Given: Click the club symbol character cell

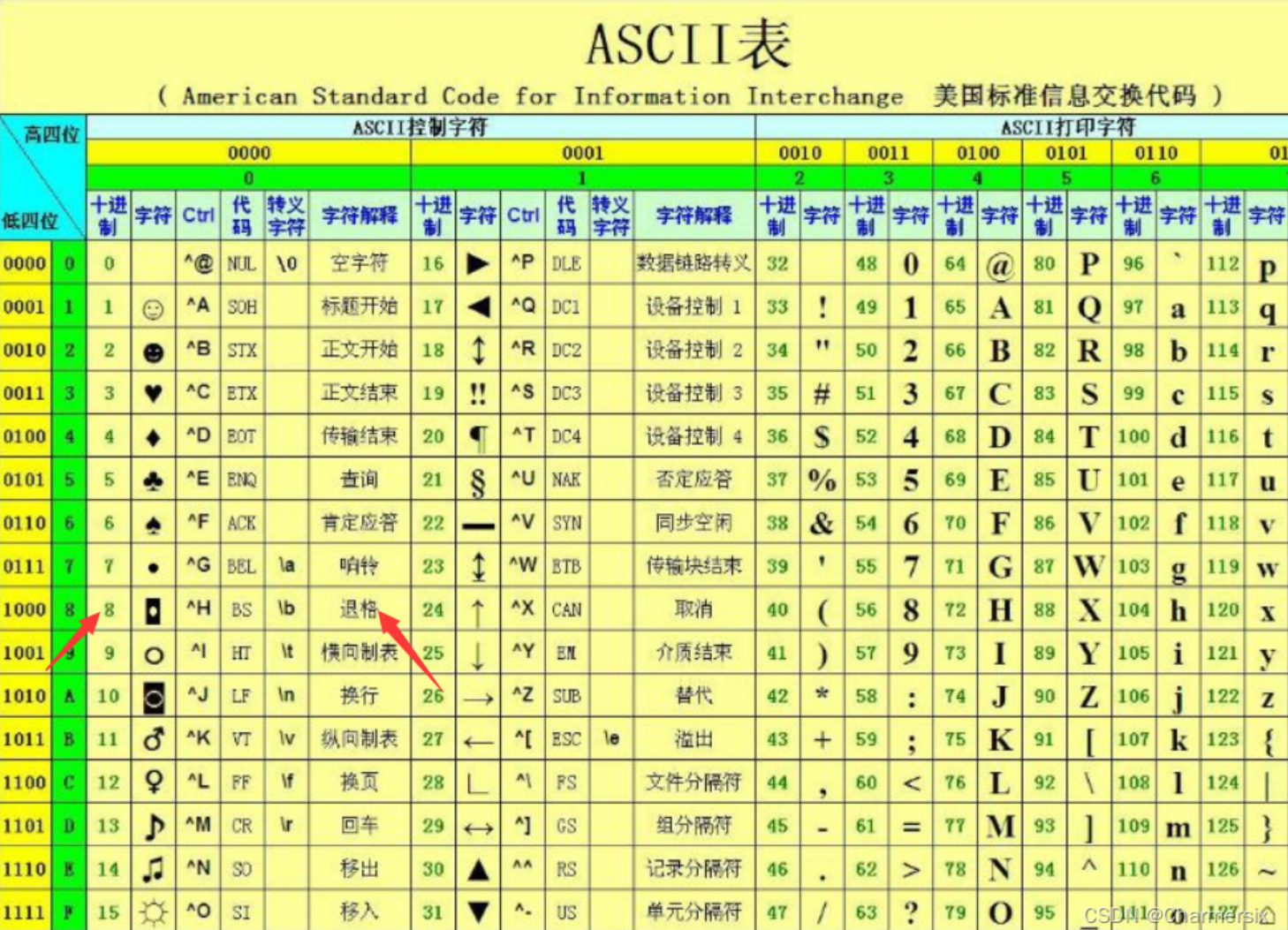Looking at the screenshot, I should 153,480.
